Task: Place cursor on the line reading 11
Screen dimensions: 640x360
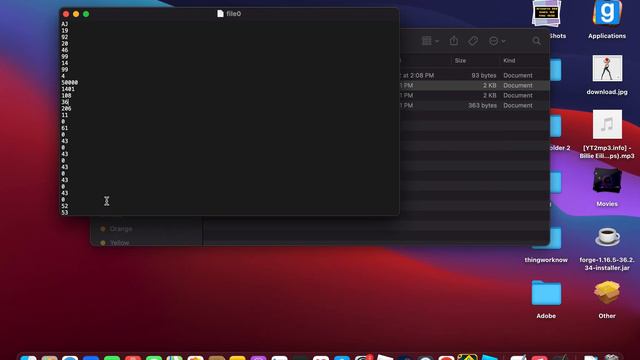Action: [x=64, y=115]
